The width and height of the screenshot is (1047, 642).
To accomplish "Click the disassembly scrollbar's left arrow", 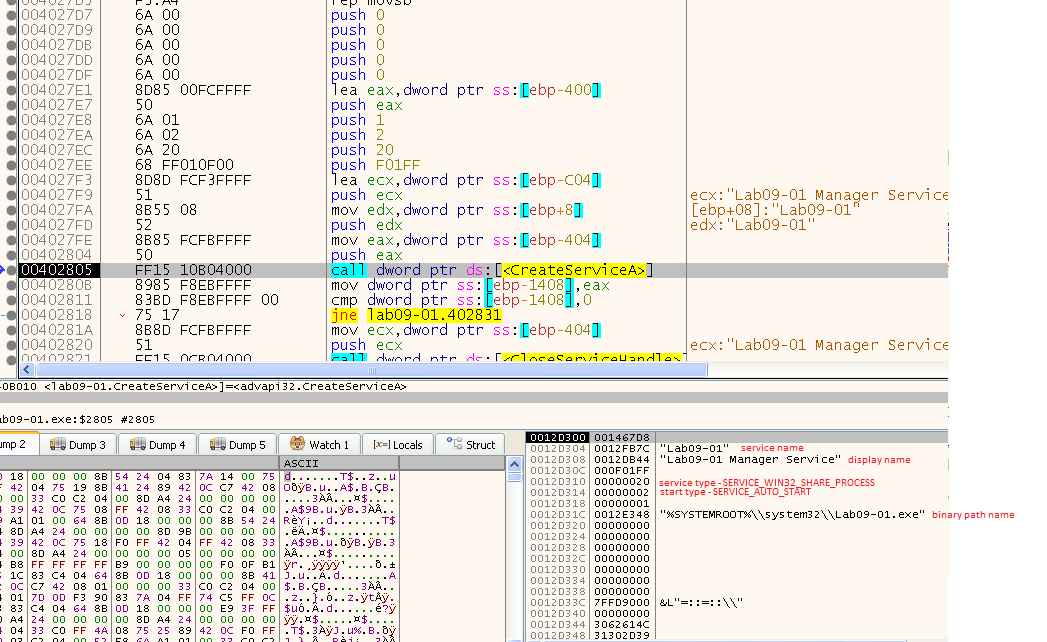I will 27,370.
